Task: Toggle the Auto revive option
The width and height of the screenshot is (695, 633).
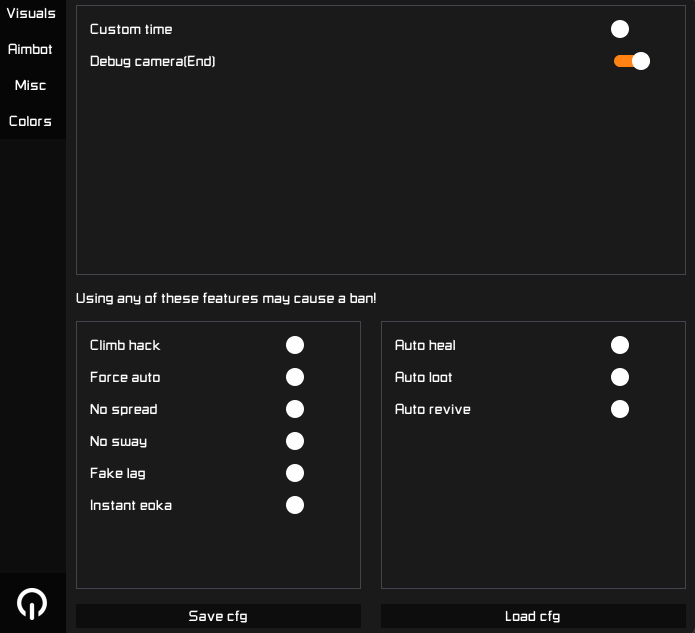Action: click(x=620, y=409)
